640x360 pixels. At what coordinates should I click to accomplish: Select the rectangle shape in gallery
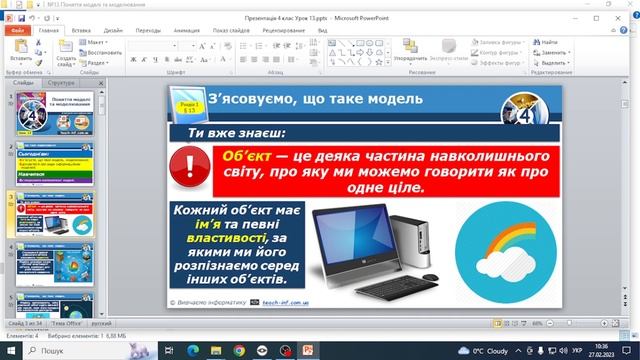tap(360, 43)
